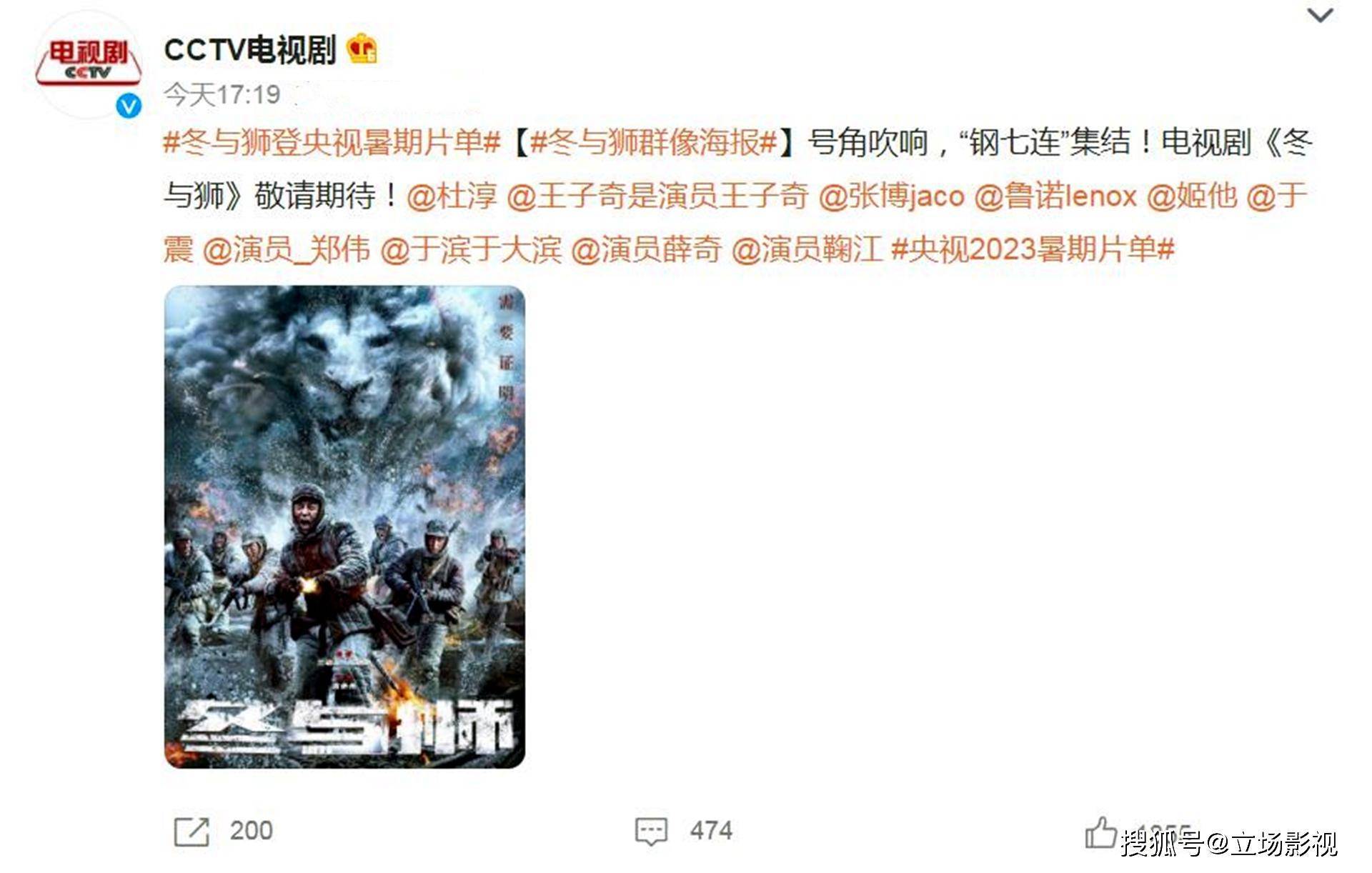The height and width of the screenshot is (873, 1372).
Task: Open the post options chevron menu
Action: 1319,15
